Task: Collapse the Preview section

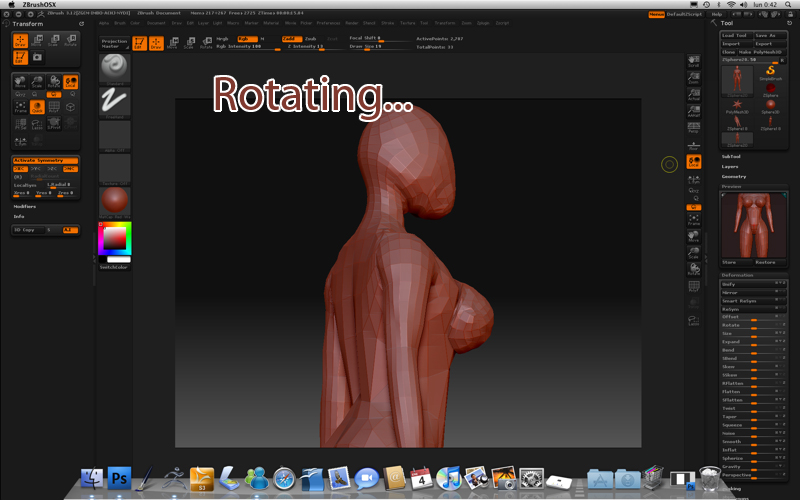Action: pyautogui.click(x=731, y=187)
